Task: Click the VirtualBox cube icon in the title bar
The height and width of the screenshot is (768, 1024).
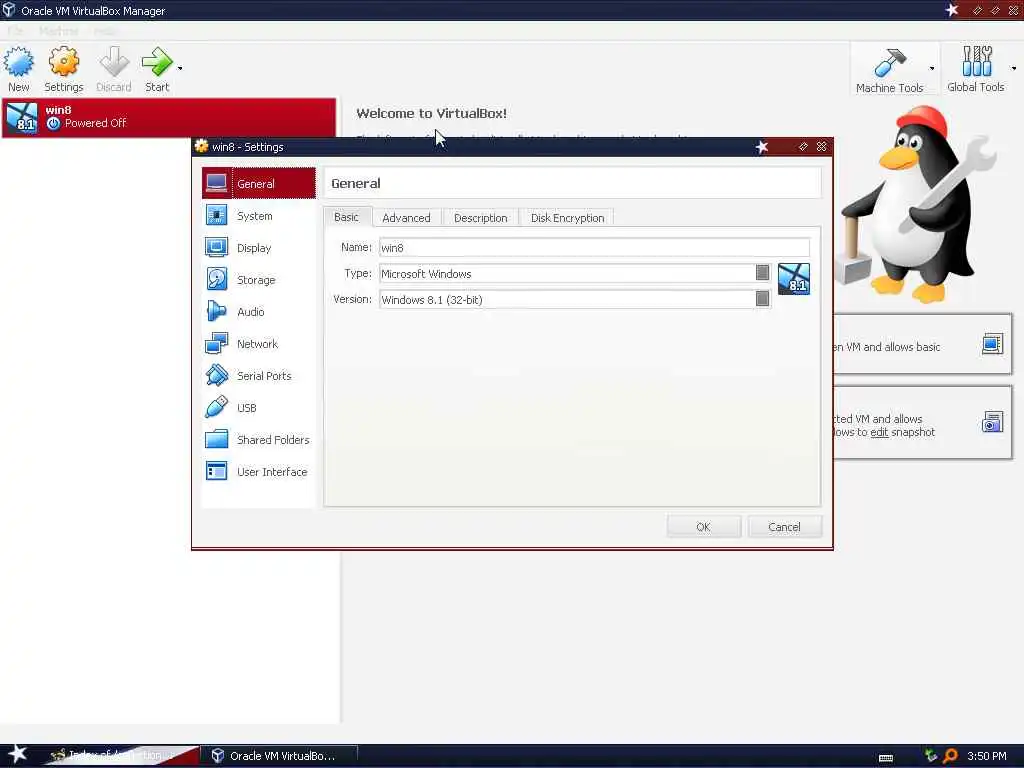Action: click(x=9, y=10)
